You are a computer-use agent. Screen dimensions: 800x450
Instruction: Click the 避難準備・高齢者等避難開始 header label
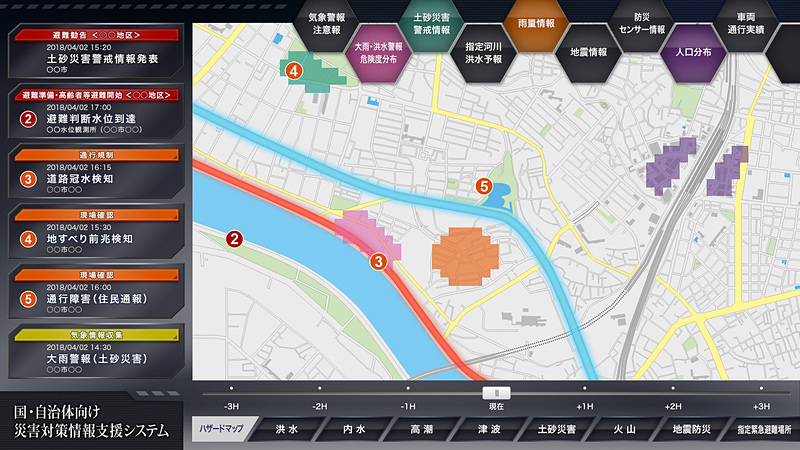click(96, 95)
